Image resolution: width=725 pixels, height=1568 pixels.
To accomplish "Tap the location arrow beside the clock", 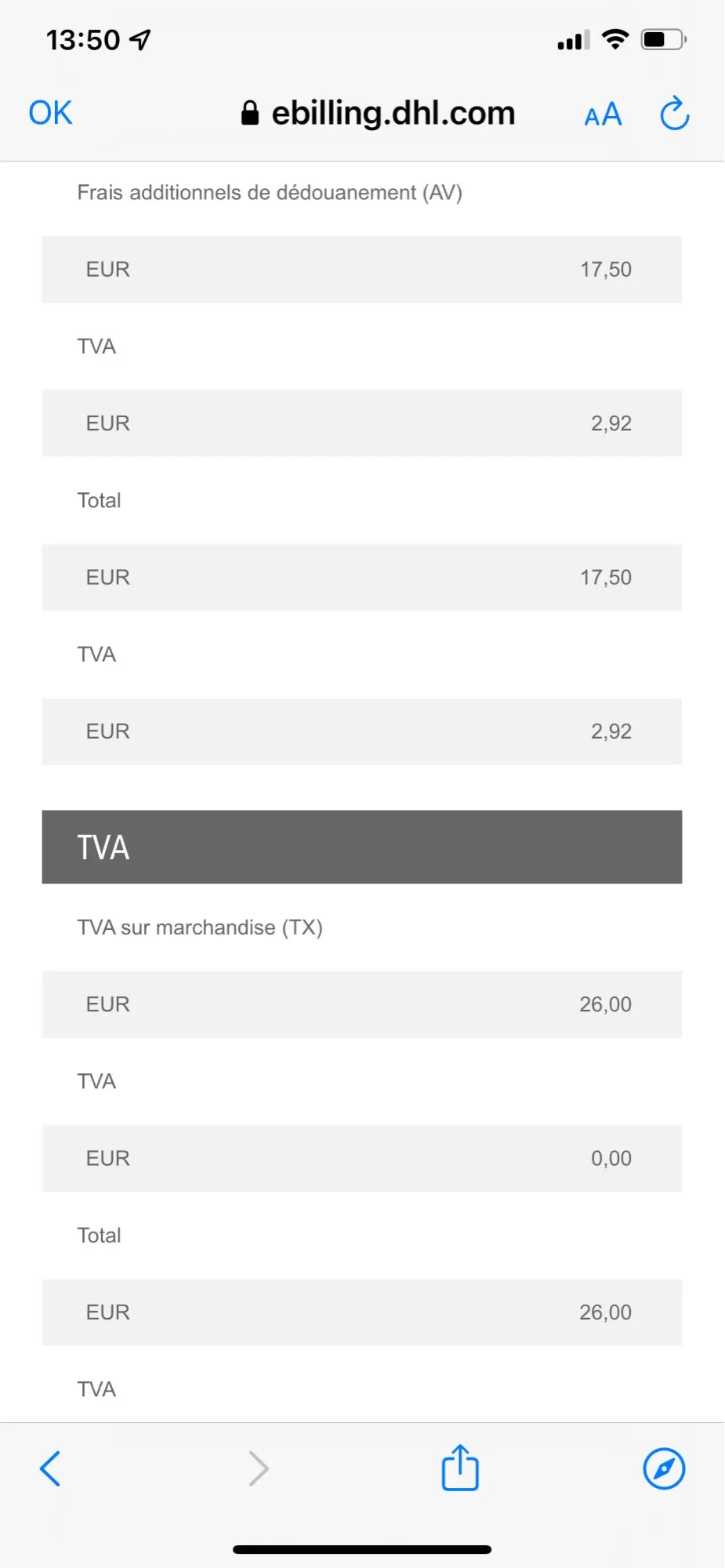I will pyautogui.click(x=140, y=39).
